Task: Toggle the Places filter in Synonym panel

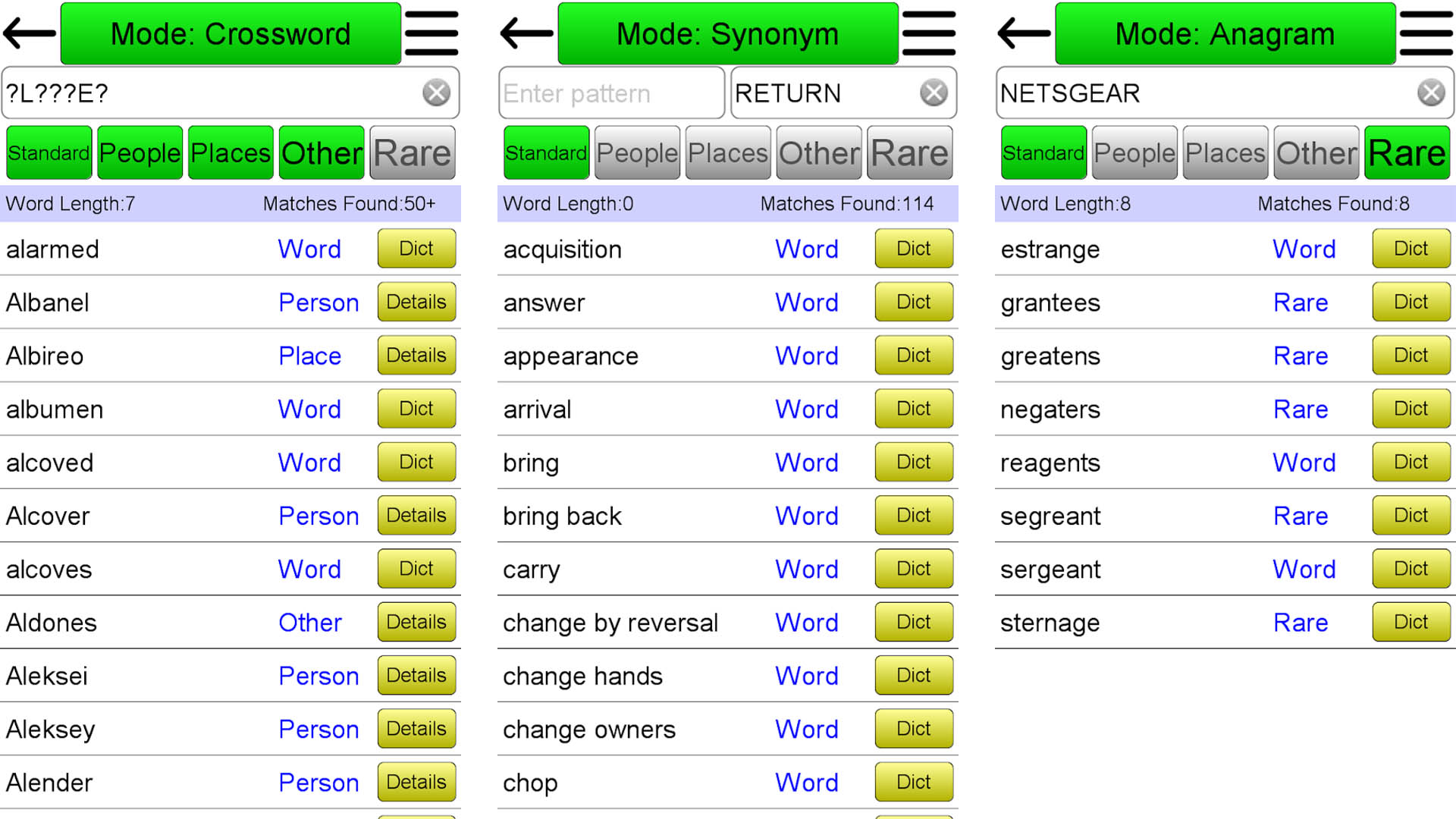Action: pos(728,153)
